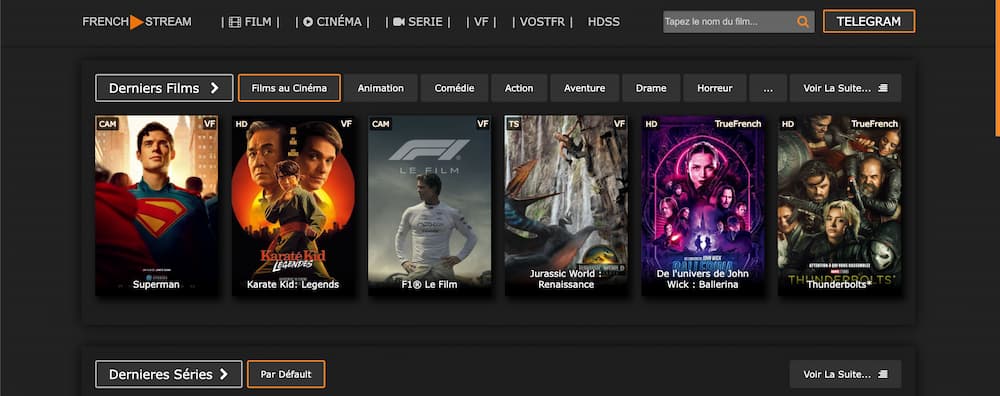Click the orange page scrollbar thumb
The image size is (1000, 396).
click(x=997, y=68)
